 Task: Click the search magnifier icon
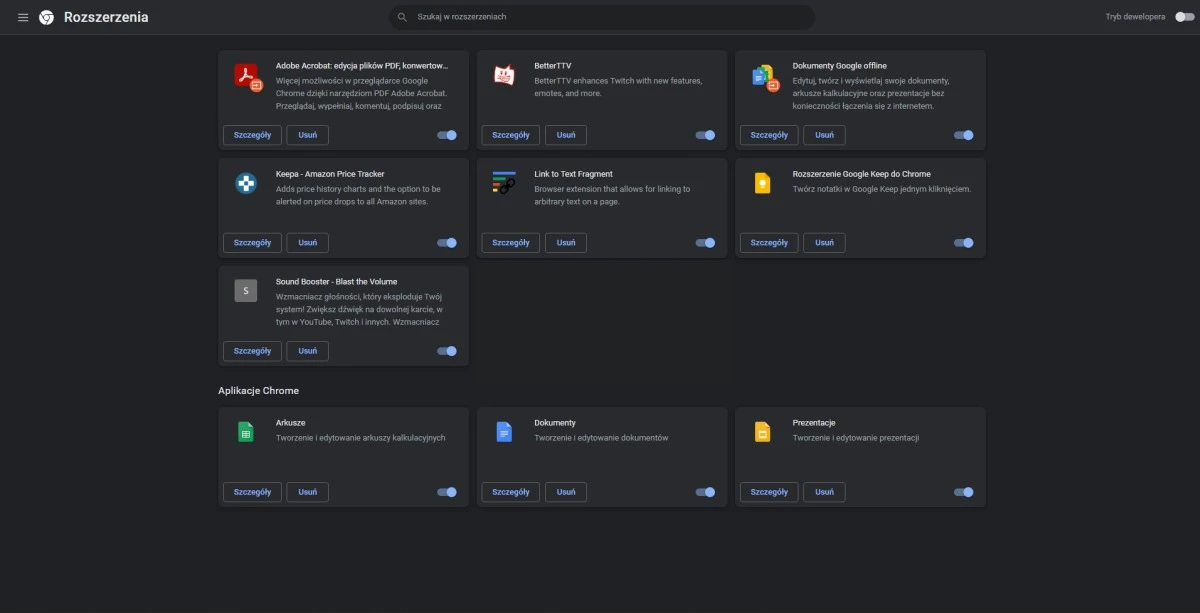(402, 17)
